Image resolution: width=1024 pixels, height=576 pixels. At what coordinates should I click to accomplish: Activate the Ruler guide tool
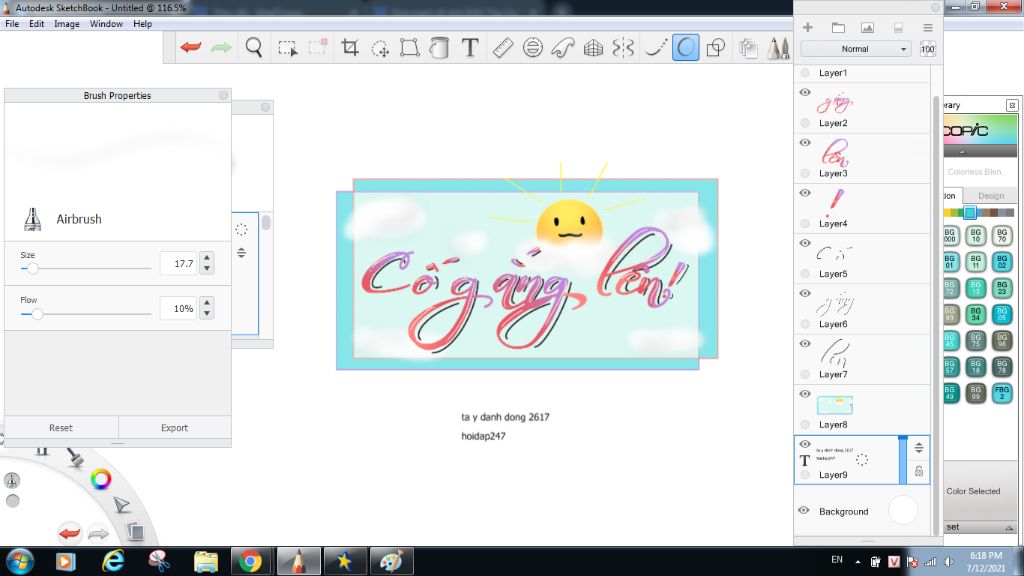pos(502,48)
